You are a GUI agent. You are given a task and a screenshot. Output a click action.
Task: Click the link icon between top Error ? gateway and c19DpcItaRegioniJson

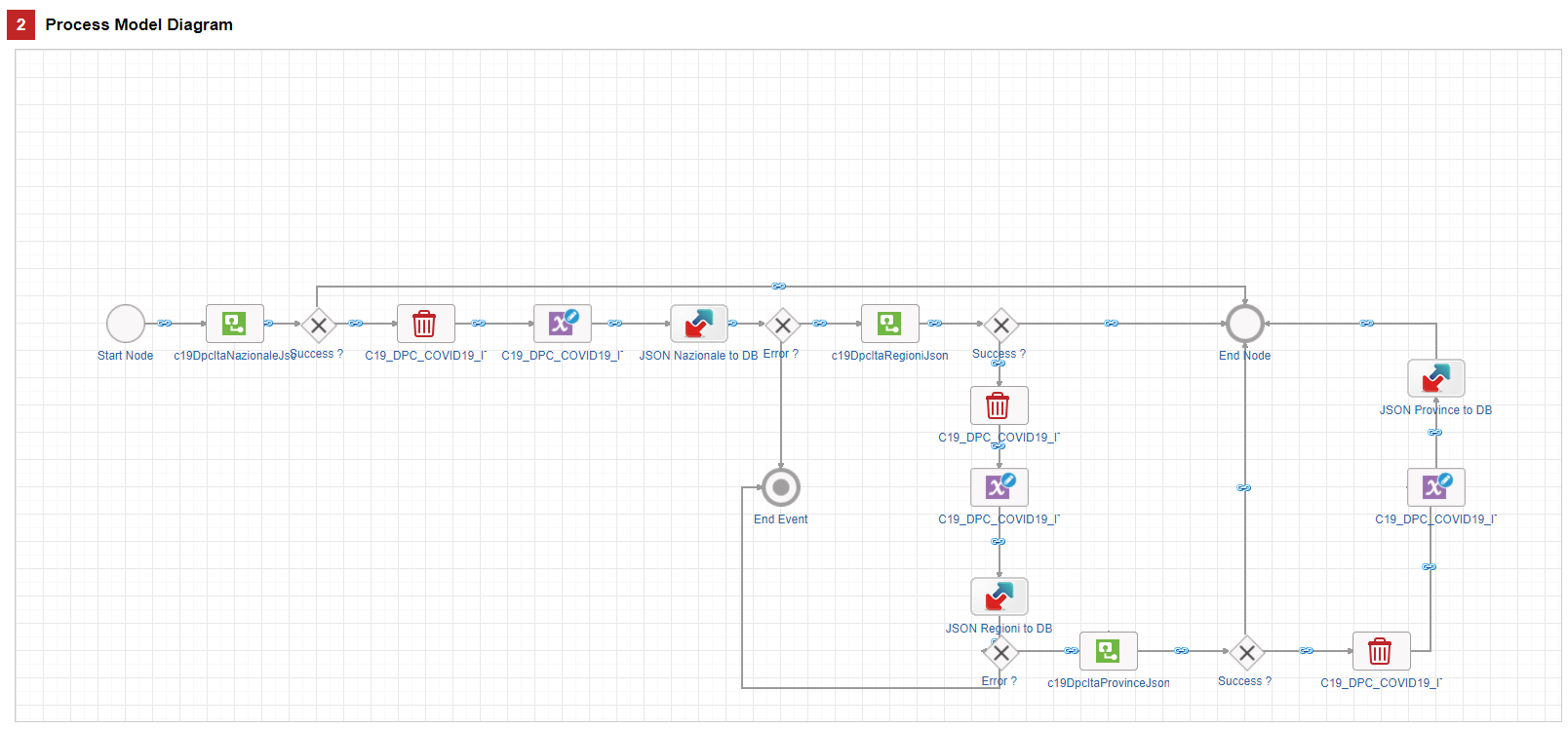coord(820,323)
